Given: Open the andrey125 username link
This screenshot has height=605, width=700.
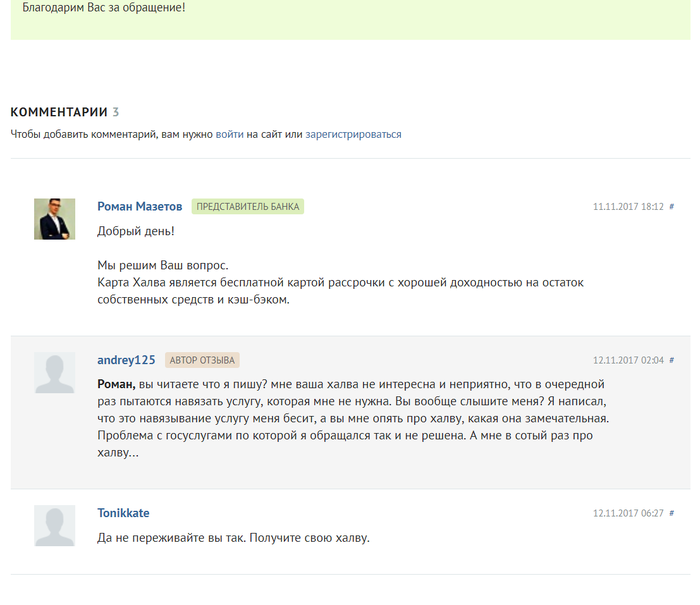Looking at the screenshot, I should [x=126, y=360].
